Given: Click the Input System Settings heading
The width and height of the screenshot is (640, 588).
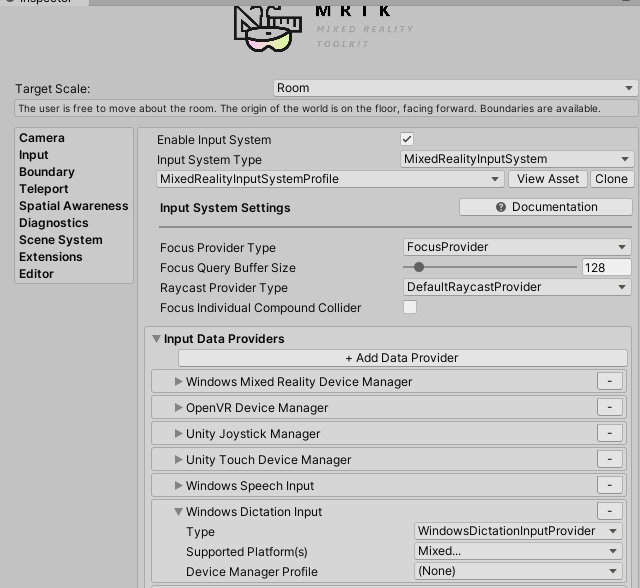Looking at the screenshot, I should (225, 208).
